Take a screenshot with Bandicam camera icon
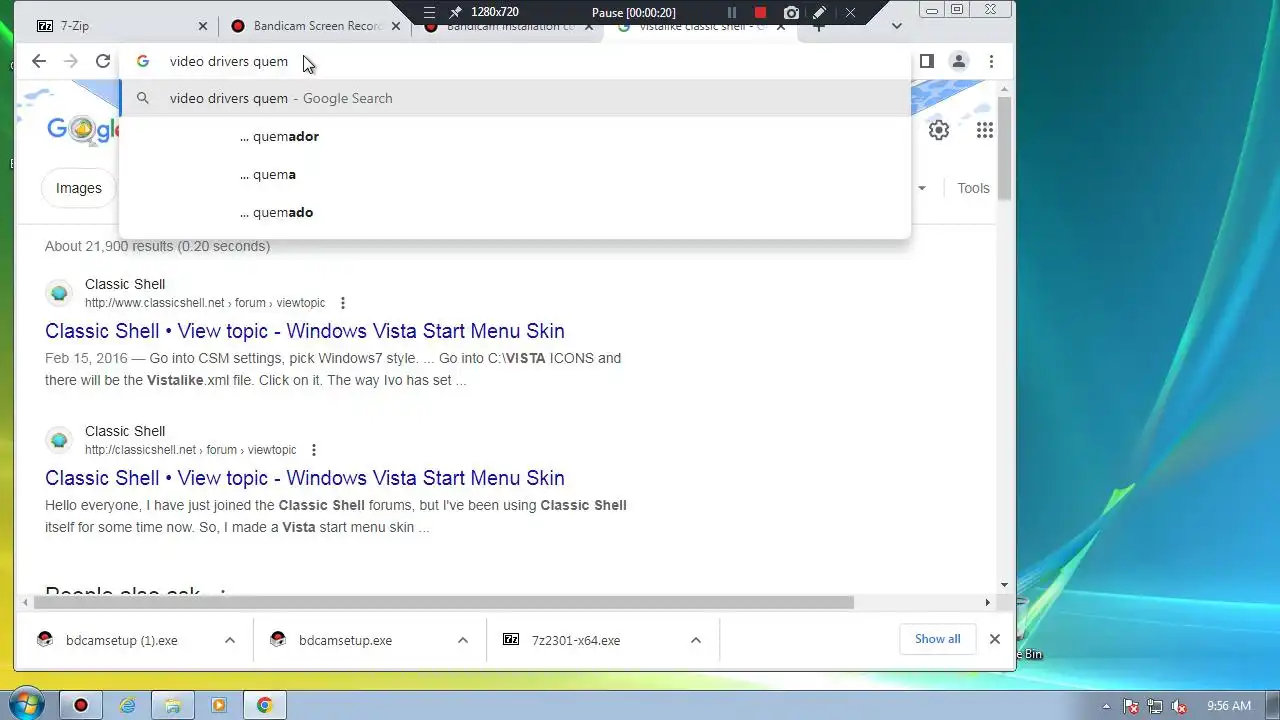The height and width of the screenshot is (720, 1280). [791, 12]
